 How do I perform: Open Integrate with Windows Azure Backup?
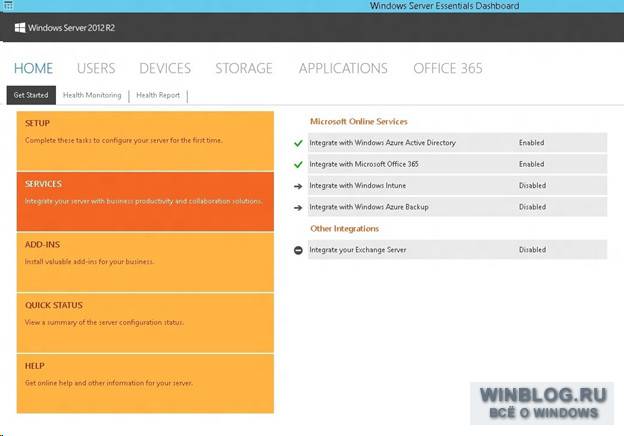(x=458, y=207)
